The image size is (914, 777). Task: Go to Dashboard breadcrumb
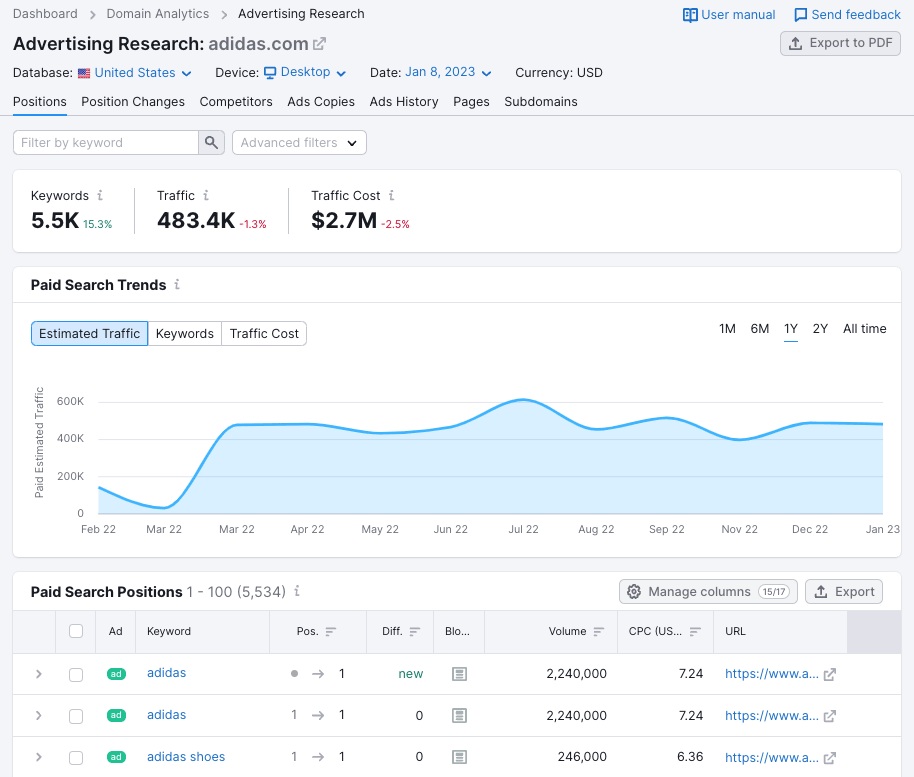[x=45, y=14]
